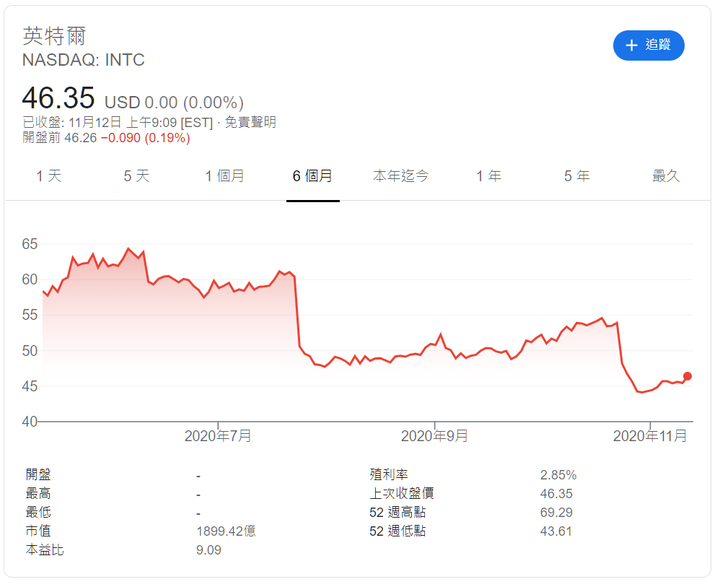Screen dimensions: 720x587
Task: Click the 市值 value 1899.42億
Action: pos(226,531)
